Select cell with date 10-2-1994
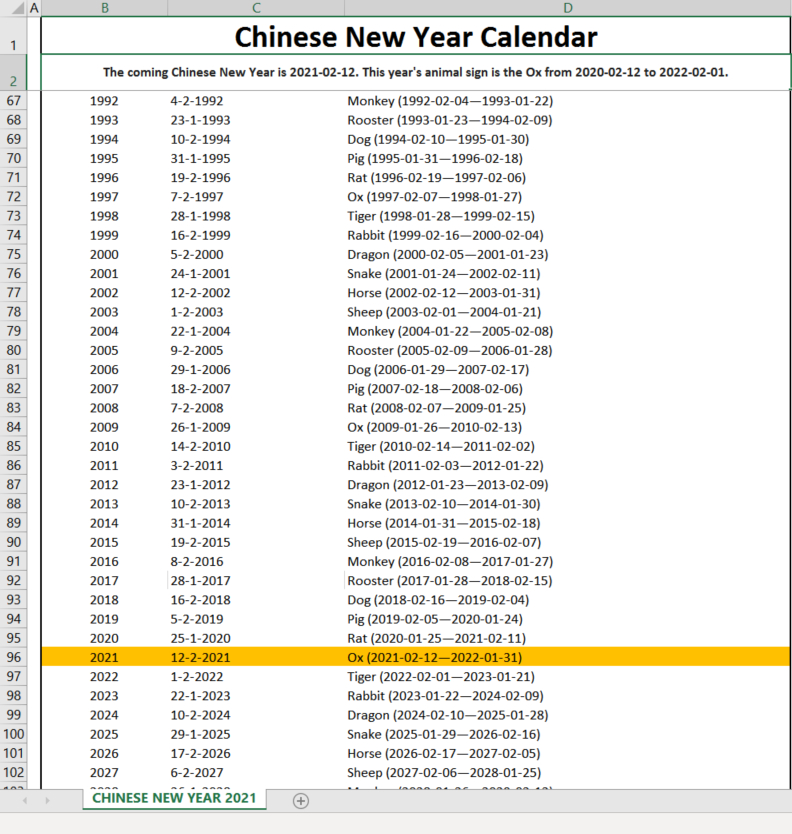Image resolution: width=792 pixels, height=834 pixels. point(256,139)
